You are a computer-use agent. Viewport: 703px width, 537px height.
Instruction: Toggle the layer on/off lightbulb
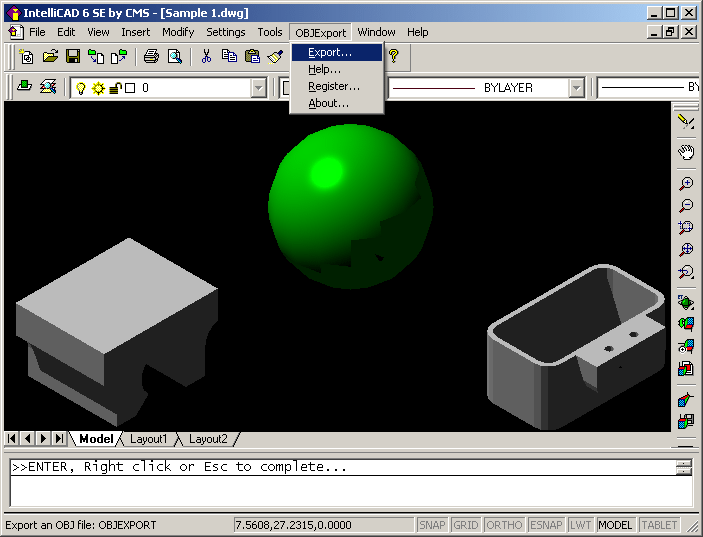(x=81, y=88)
